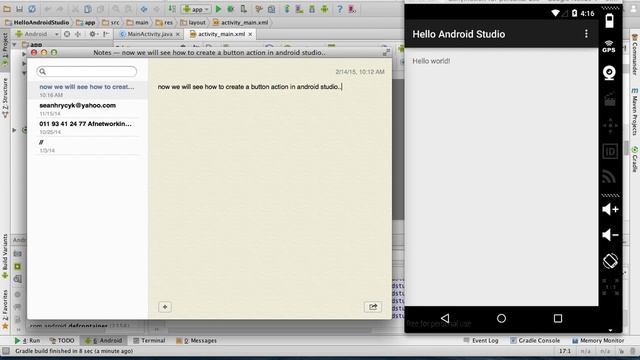The height and width of the screenshot is (360, 640).
Task: Open the Maven Projects side tab
Action: 635,112
